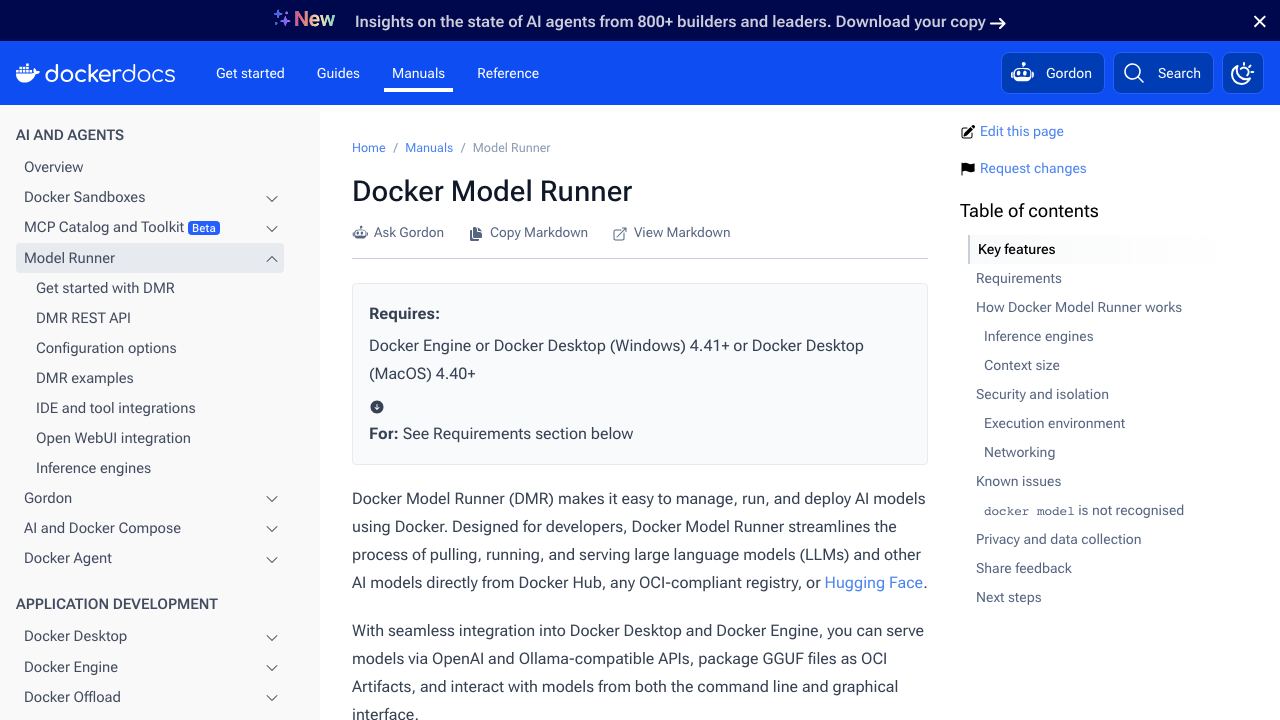Click the banner text about AI agents insights

click(x=670, y=21)
